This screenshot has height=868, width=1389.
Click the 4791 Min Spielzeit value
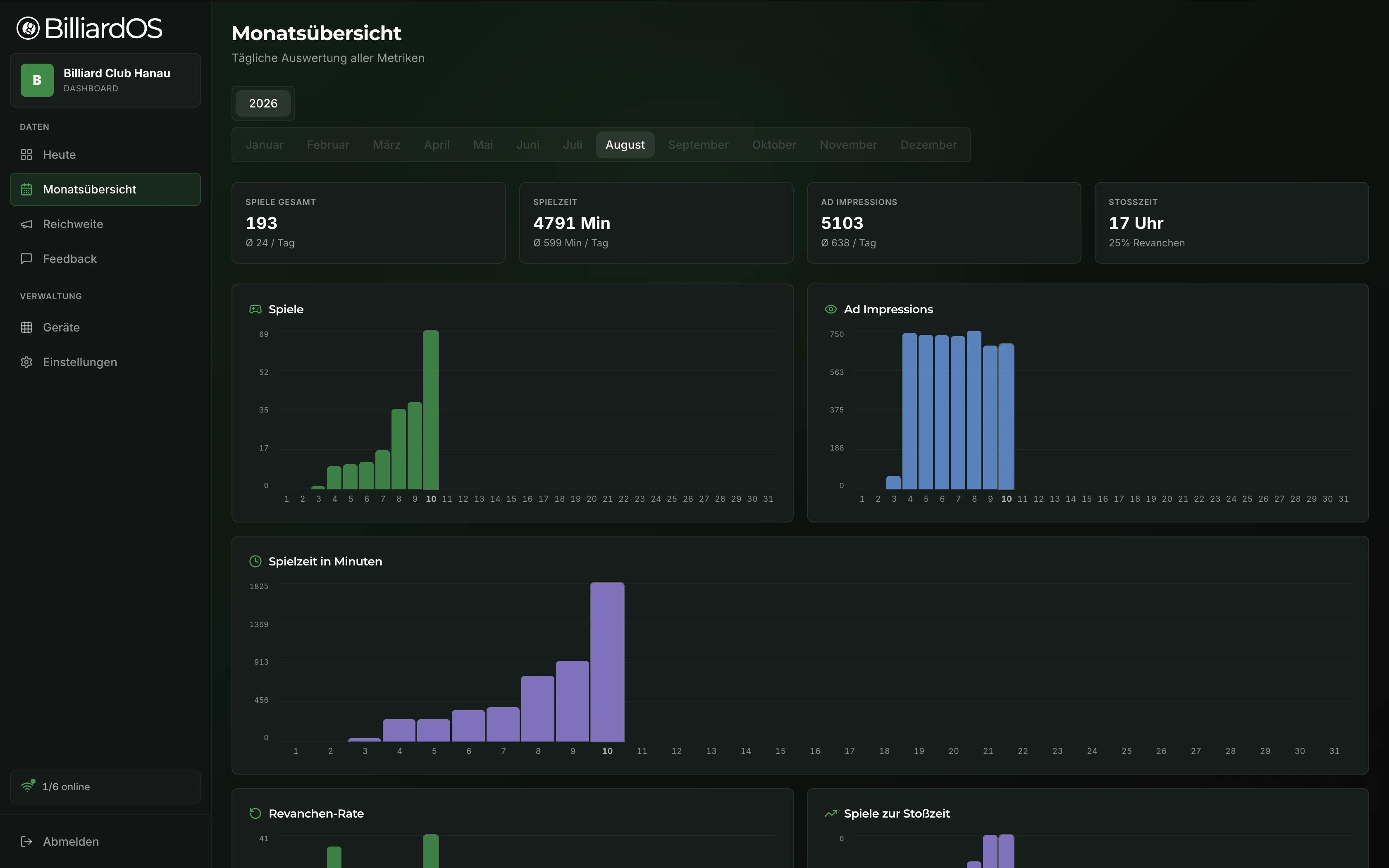[x=572, y=223]
